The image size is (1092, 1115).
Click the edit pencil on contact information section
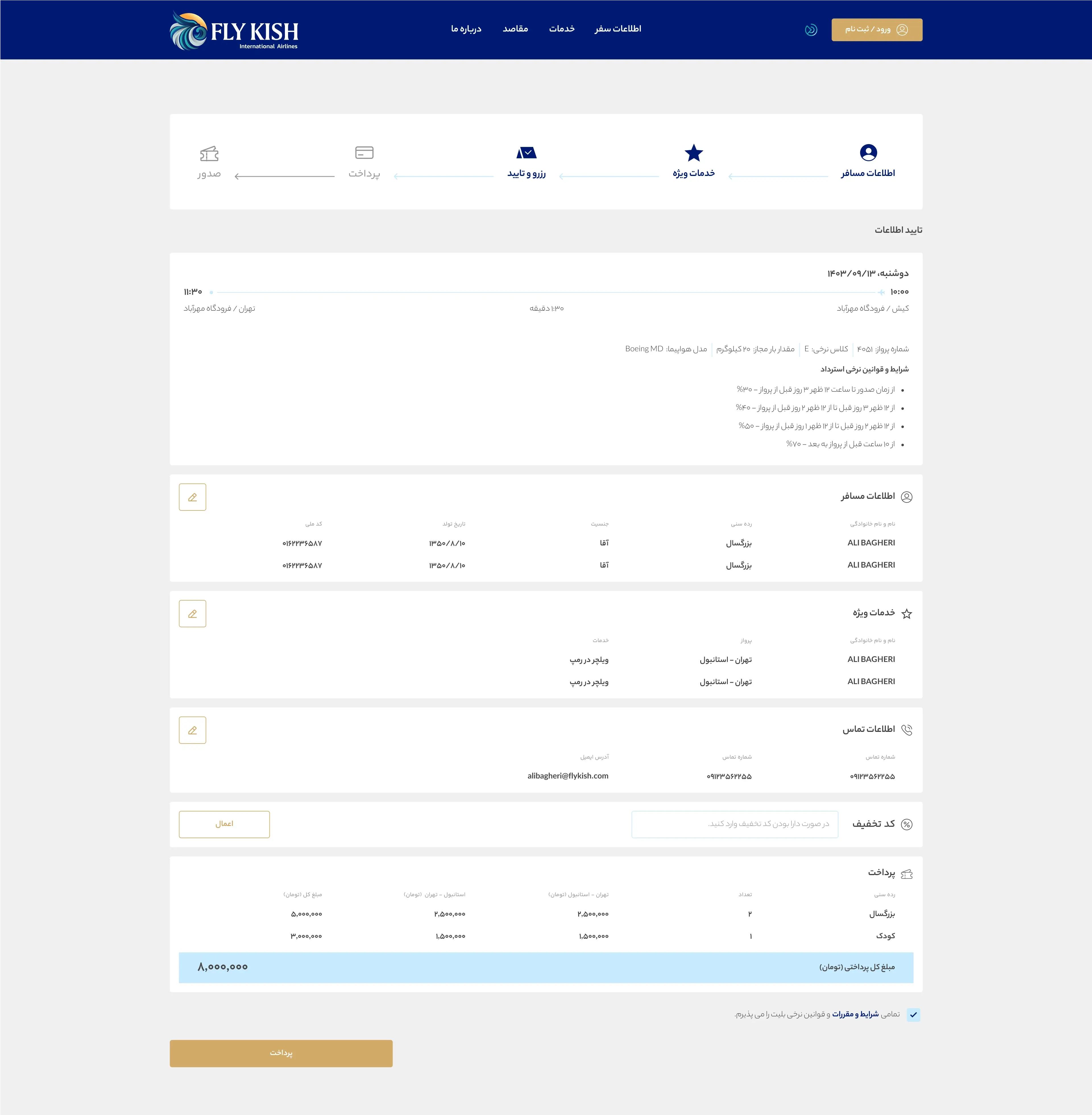193,730
